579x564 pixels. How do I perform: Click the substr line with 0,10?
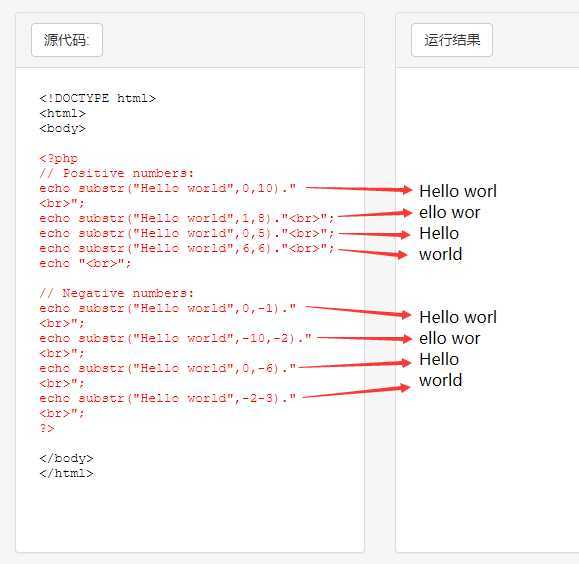[x=168, y=188]
